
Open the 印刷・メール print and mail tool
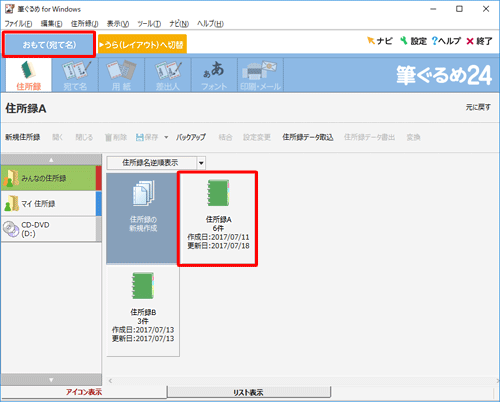[x=260, y=75]
